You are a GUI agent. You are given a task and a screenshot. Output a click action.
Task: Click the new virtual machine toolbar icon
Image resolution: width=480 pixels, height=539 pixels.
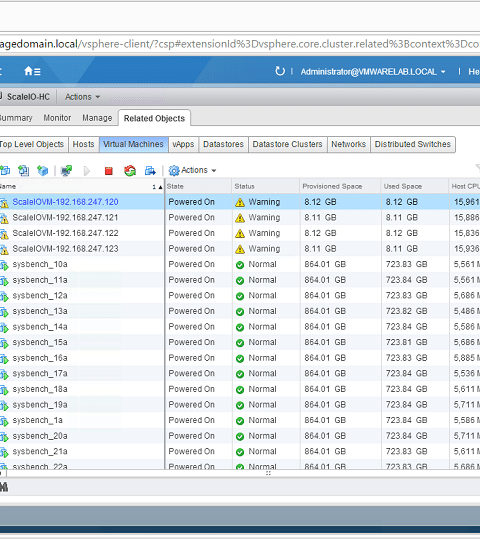5,170
